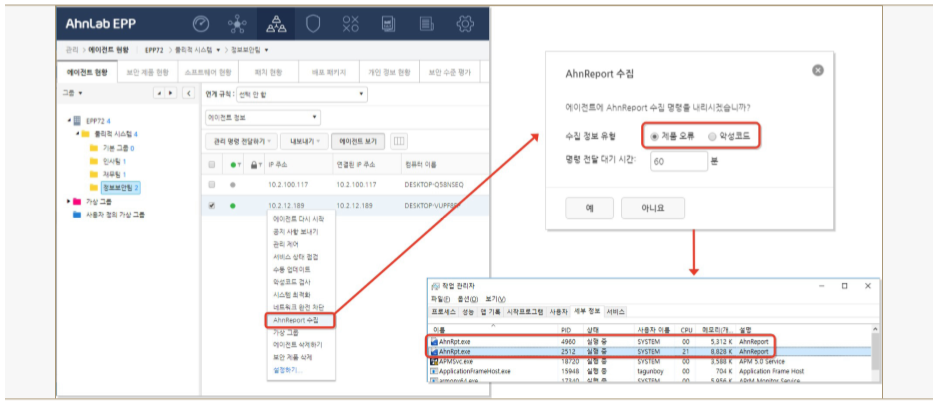
Task: Expand the 가상 그룹 tree node
Action: (69, 202)
